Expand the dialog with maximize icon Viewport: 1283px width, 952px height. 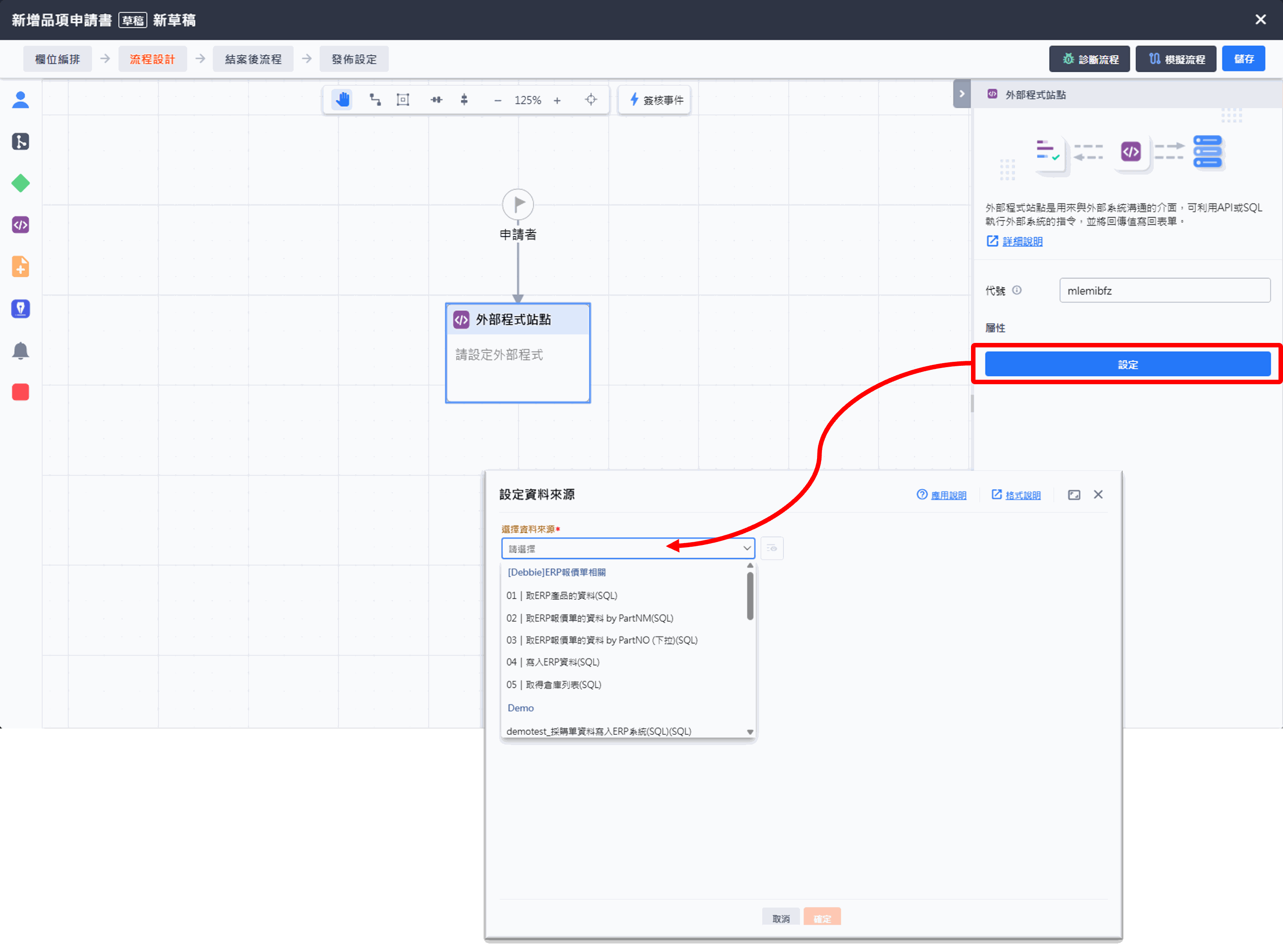click(x=1074, y=495)
